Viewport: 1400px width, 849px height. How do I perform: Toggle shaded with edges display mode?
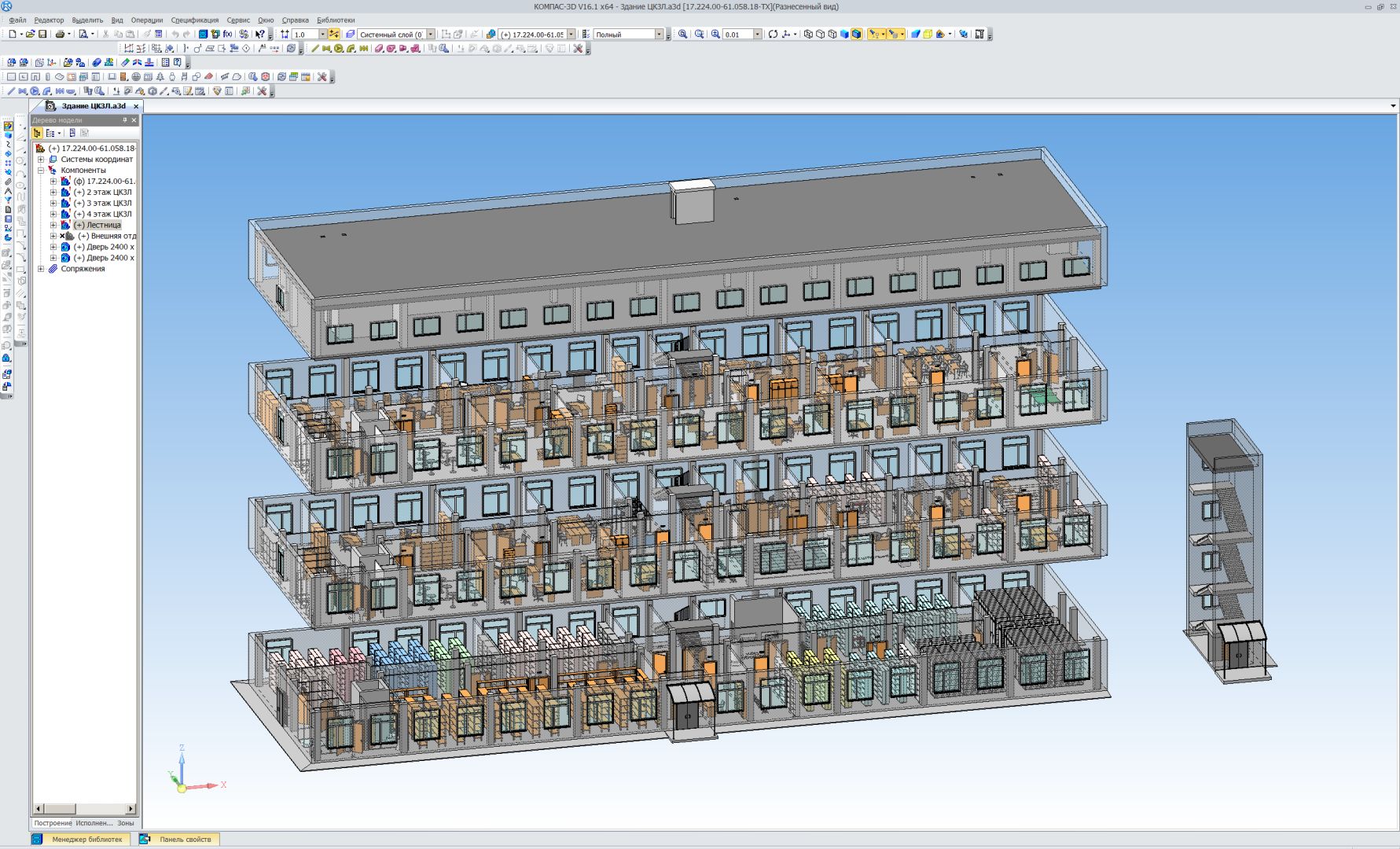pyautogui.click(x=856, y=35)
